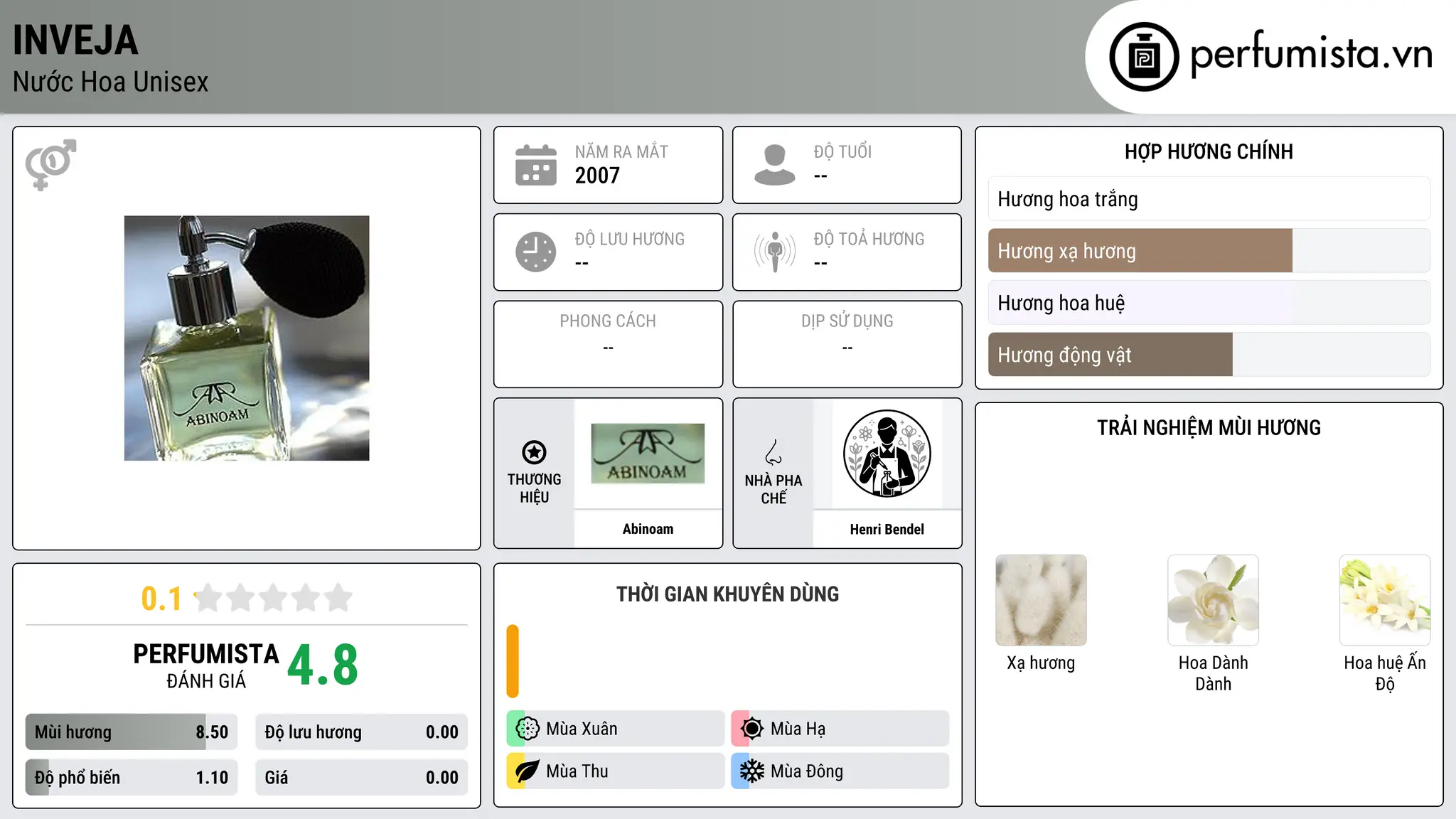Screen dimensions: 1456x819
Task: Click the Mùi hương 8.50 rating bar
Action: [x=132, y=732]
